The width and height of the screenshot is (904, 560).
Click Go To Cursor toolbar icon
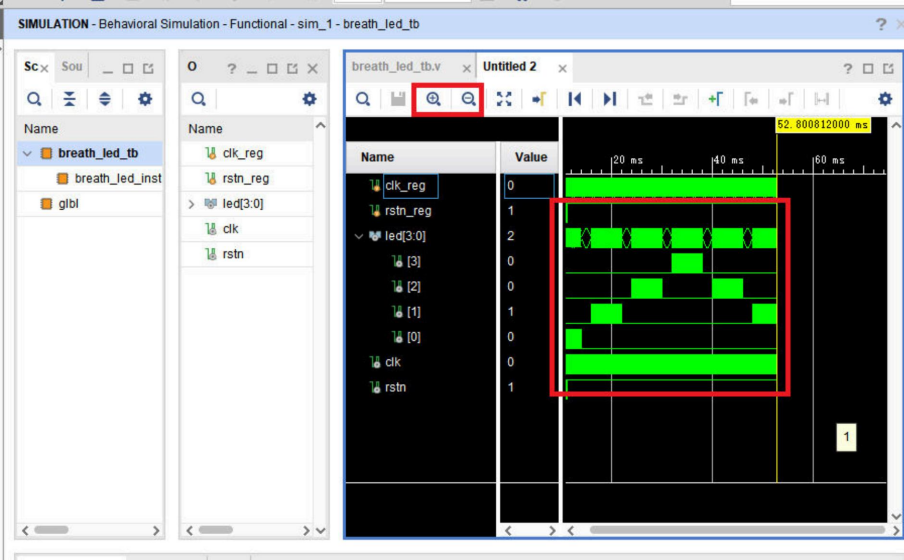(x=539, y=99)
